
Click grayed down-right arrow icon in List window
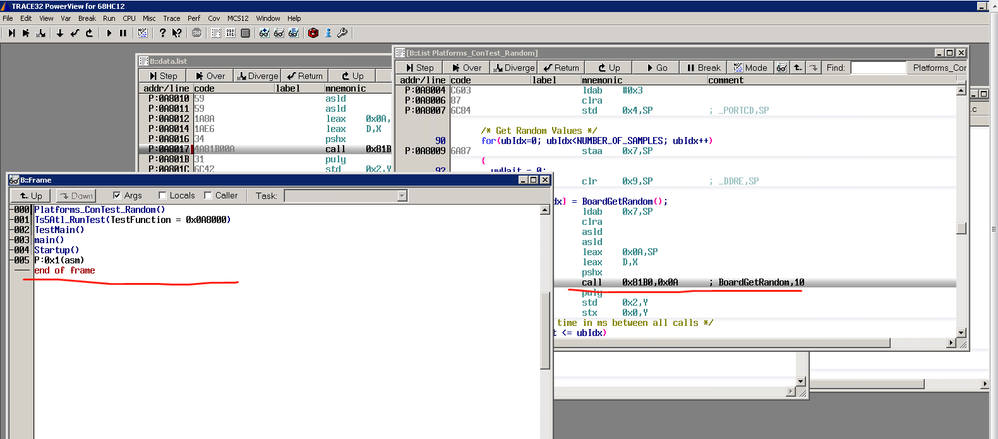pyautogui.click(x=812, y=67)
